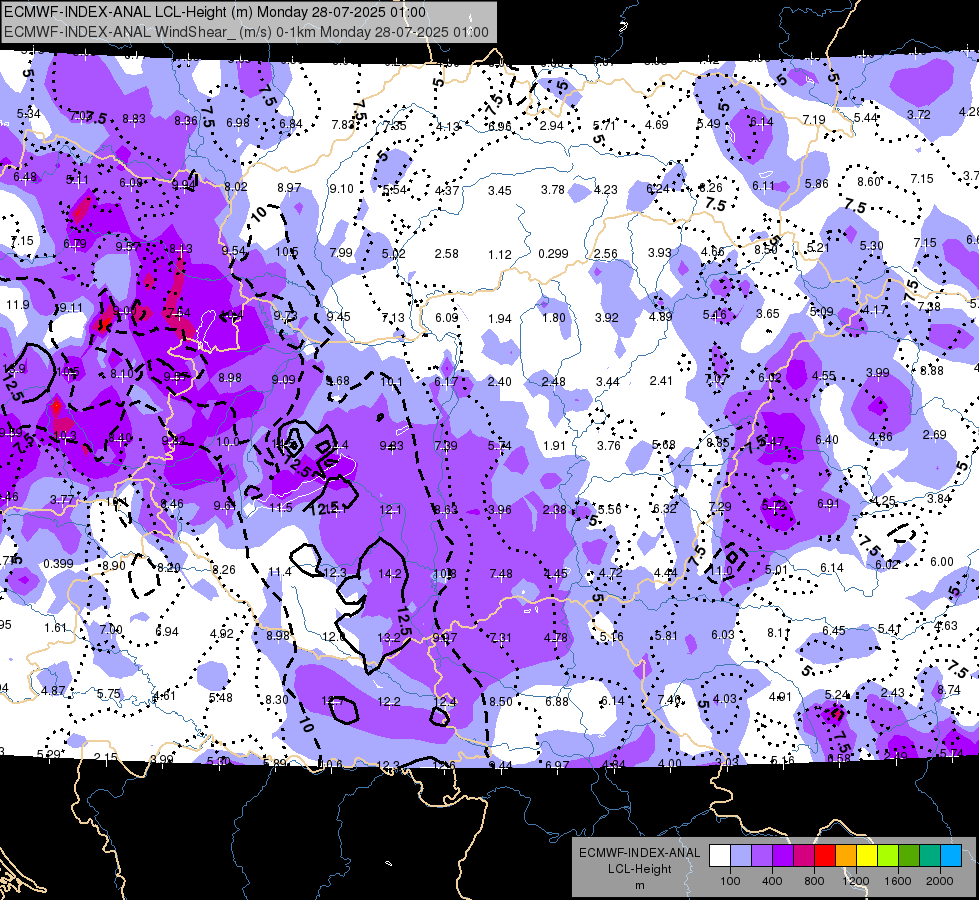
Task: Click the grid value 6.00
Action: coord(942,562)
